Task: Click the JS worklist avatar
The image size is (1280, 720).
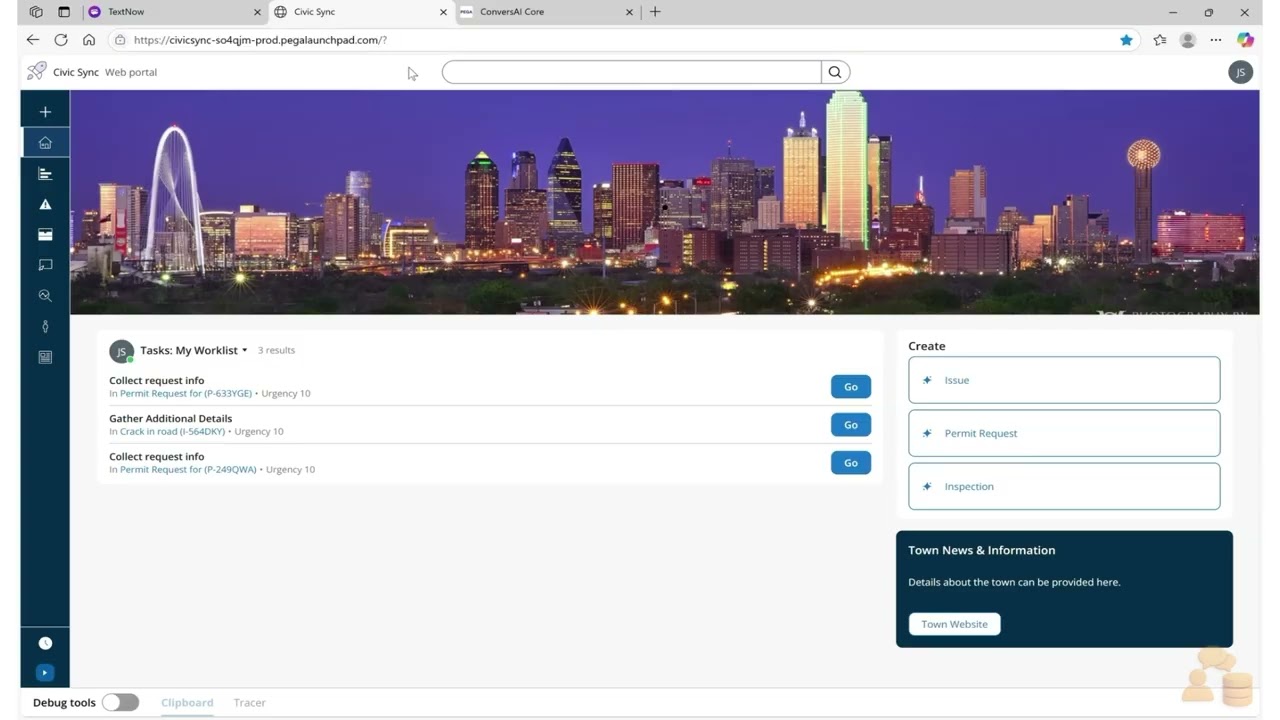Action: coord(121,351)
